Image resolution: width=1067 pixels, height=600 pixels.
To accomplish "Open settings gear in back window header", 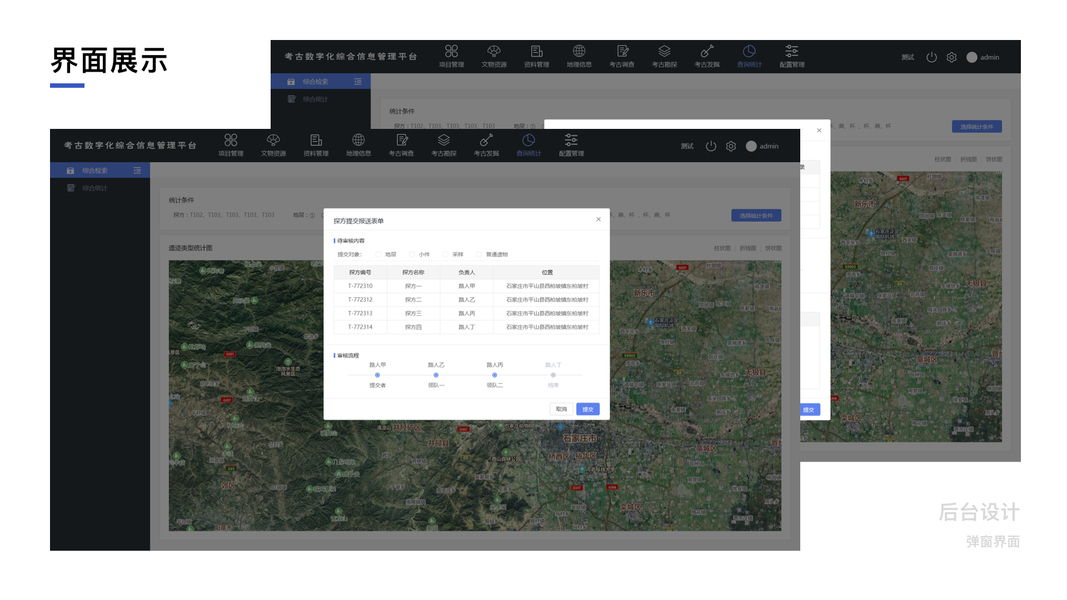I will pyautogui.click(x=951, y=57).
